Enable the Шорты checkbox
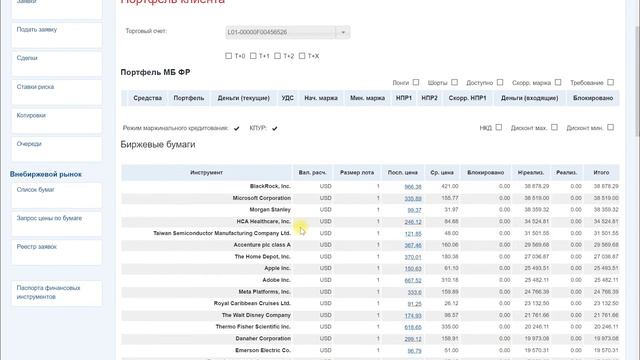The width and height of the screenshot is (640, 360). click(x=455, y=82)
